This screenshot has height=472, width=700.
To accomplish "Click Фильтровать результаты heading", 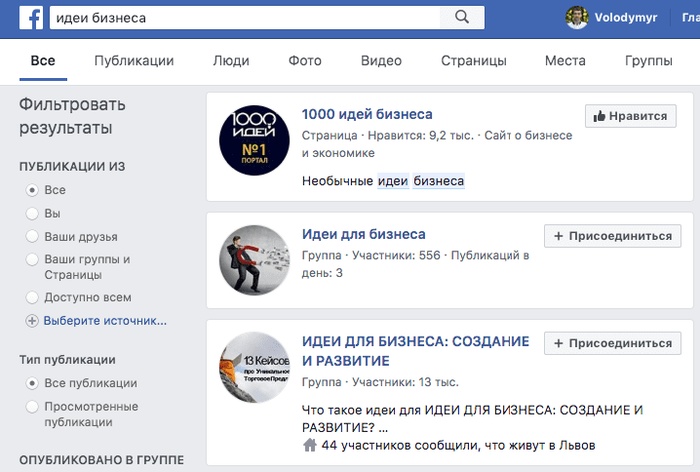I will click(72, 116).
